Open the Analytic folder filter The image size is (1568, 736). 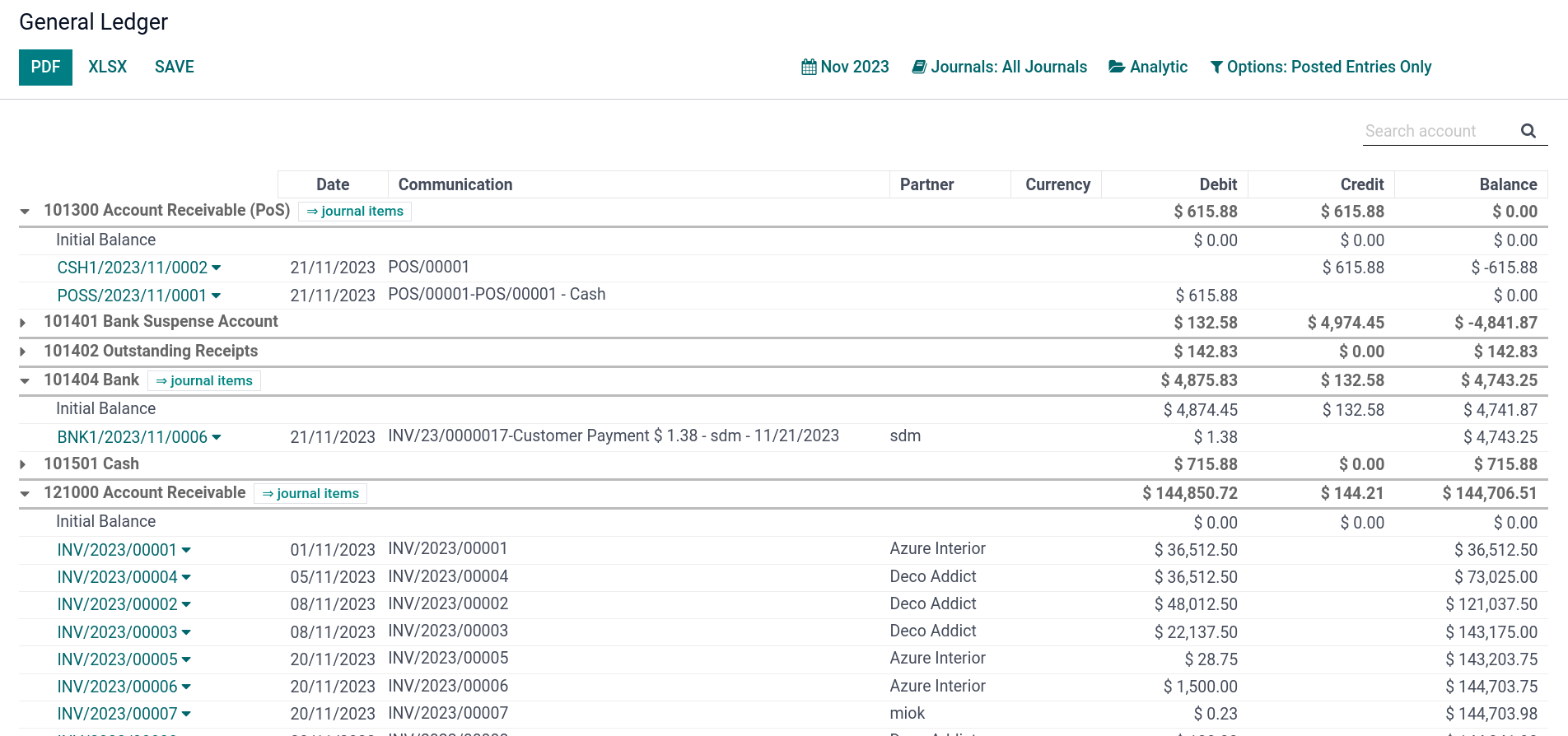coord(1148,67)
